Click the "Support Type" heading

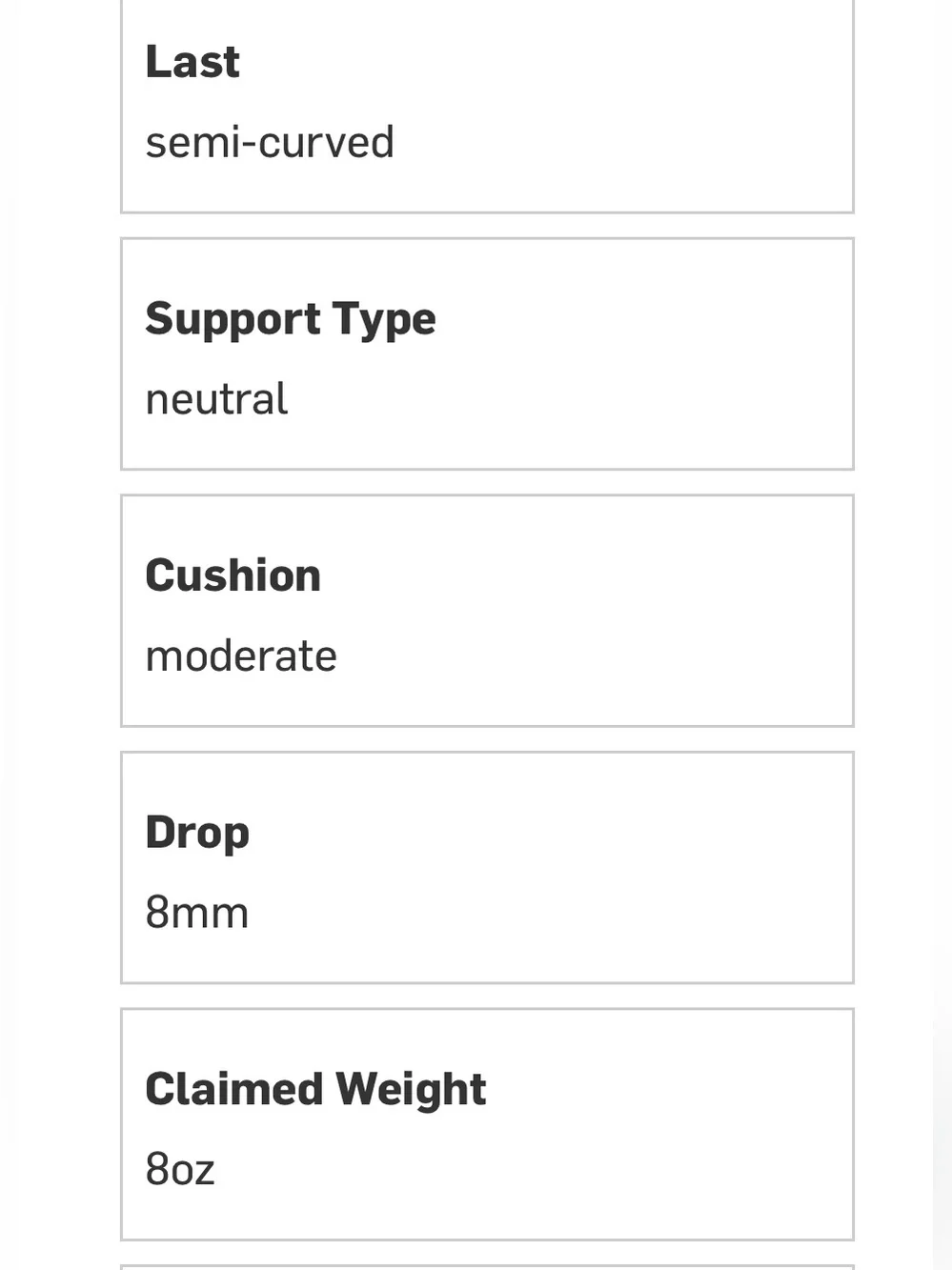(291, 320)
